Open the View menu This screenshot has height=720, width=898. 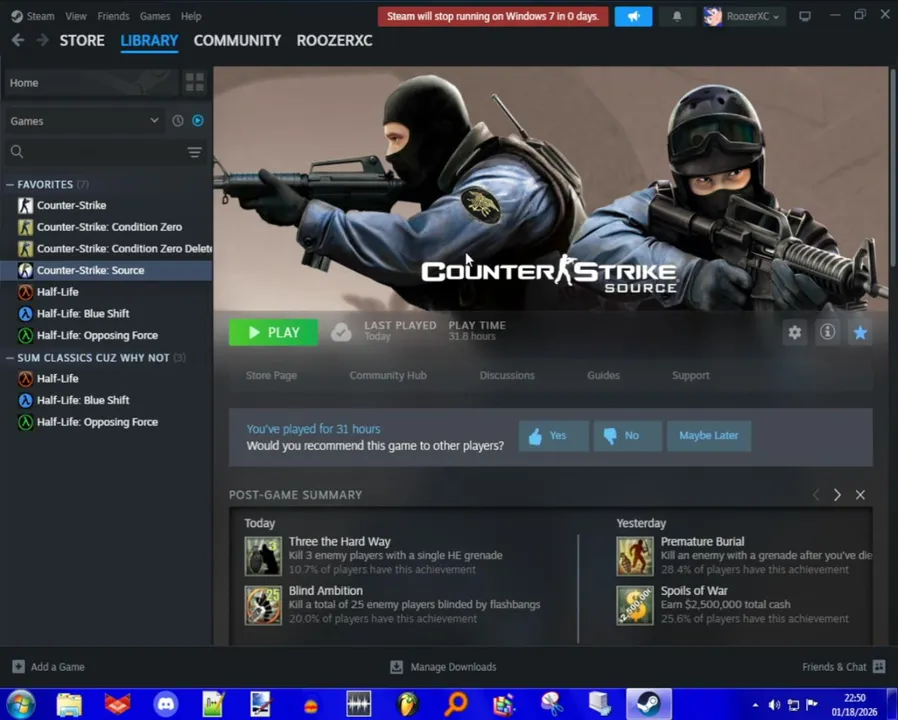pyautogui.click(x=76, y=16)
